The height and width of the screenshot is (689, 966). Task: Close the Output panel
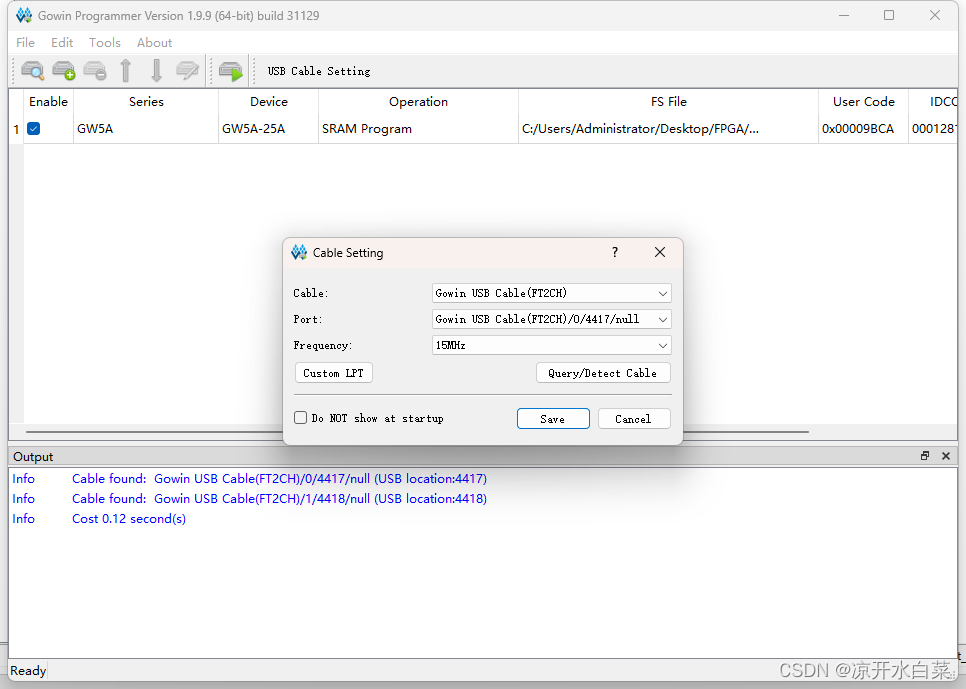[x=946, y=456]
